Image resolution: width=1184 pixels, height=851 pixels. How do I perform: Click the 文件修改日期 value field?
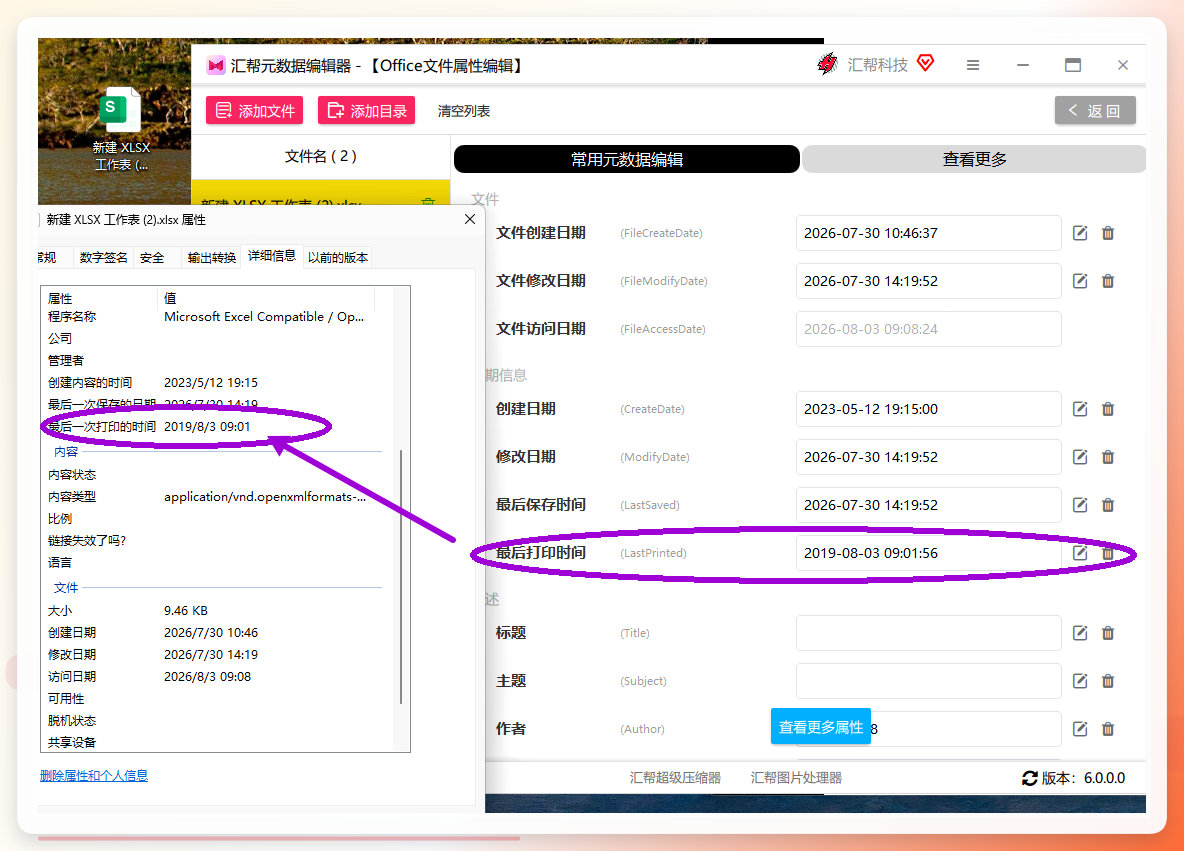(x=928, y=281)
